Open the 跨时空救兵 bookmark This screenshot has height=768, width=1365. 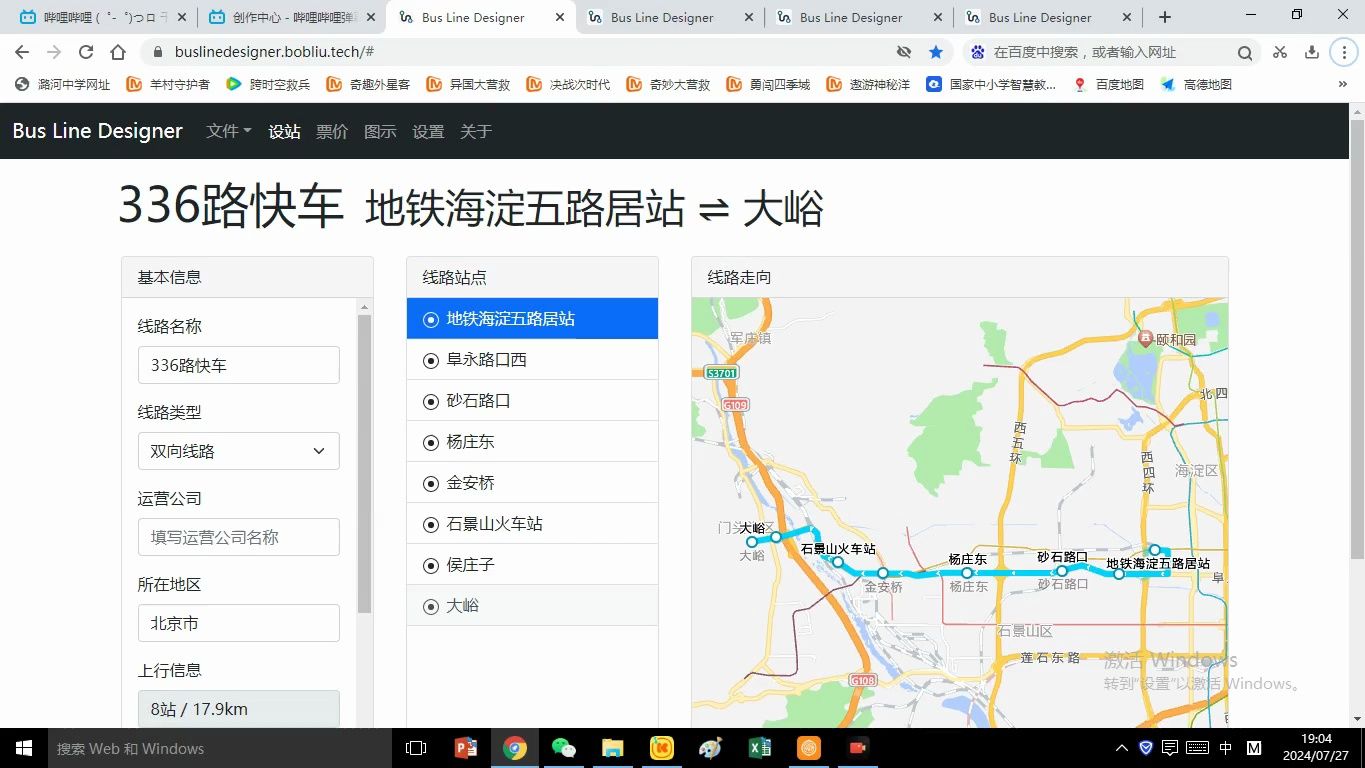pos(268,85)
